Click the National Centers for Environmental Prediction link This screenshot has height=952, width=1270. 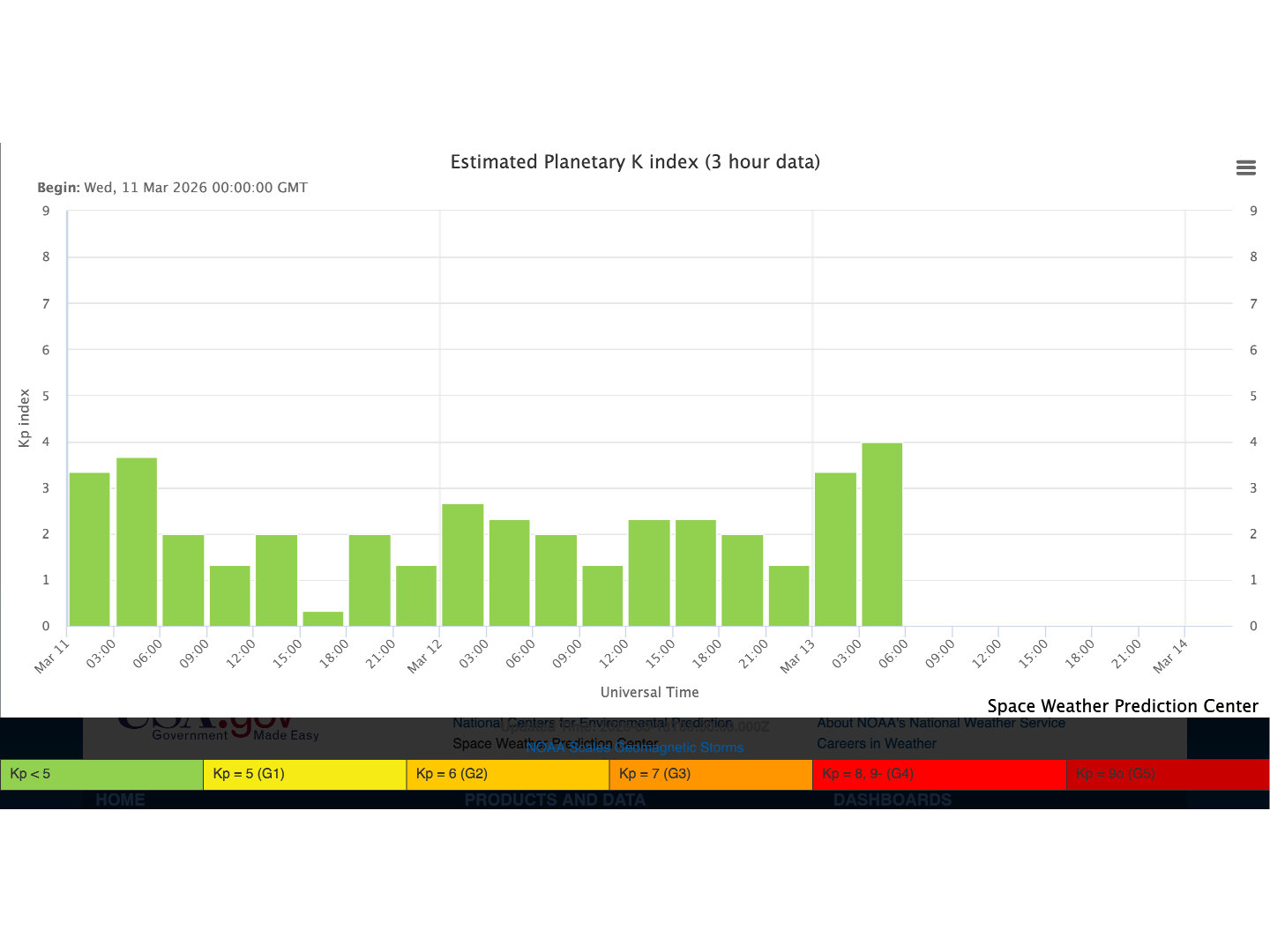pos(592,723)
